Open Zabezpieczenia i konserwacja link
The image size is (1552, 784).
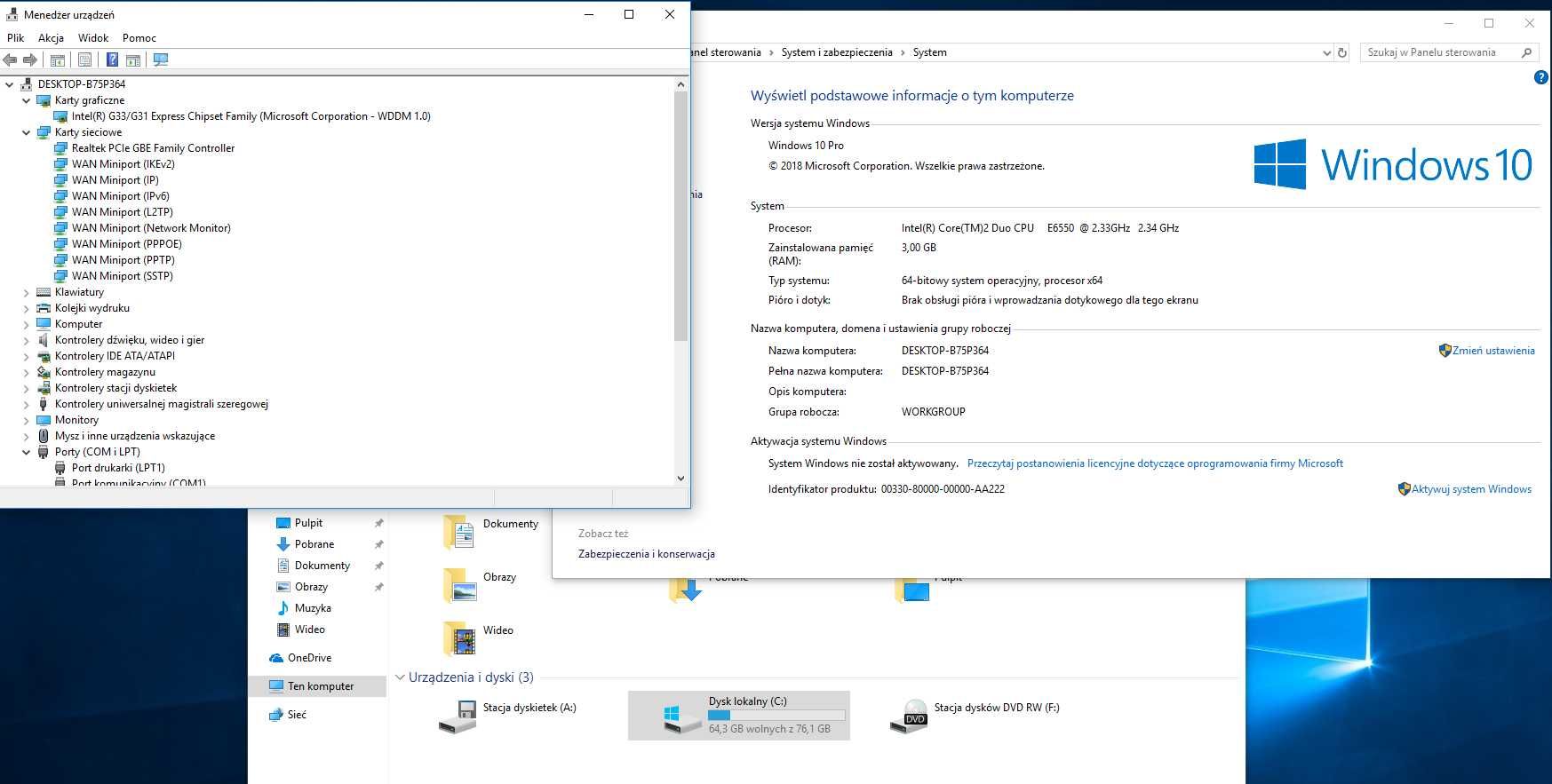[647, 554]
